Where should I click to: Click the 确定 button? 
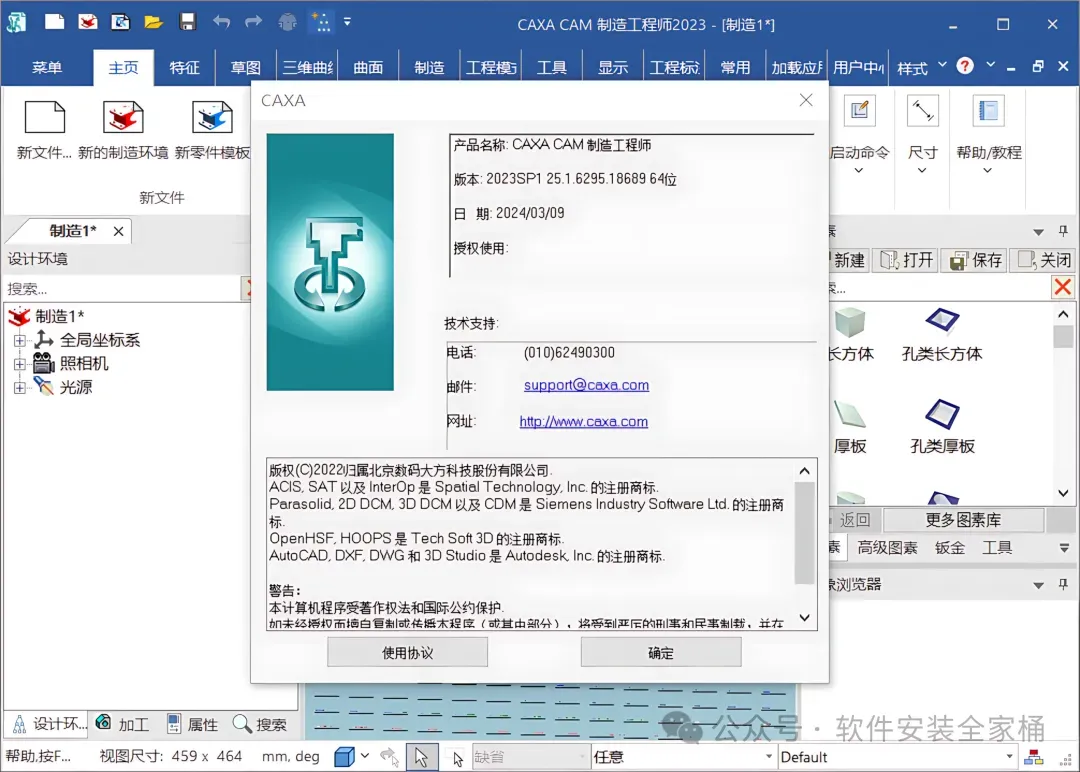[x=661, y=653]
